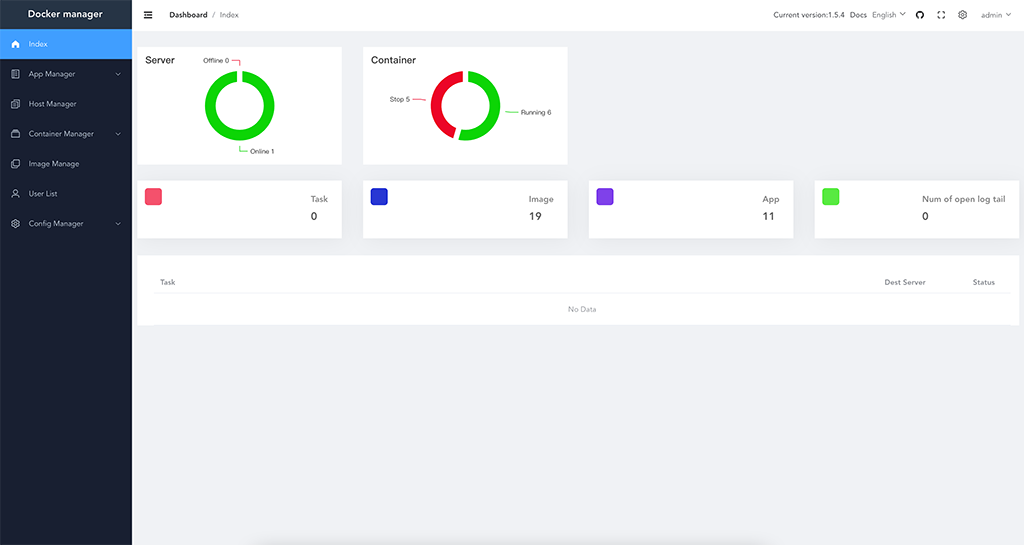This screenshot has width=1024, height=545.
Task: Click the 'Stop 5' chart label
Action: tap(400, 99)
